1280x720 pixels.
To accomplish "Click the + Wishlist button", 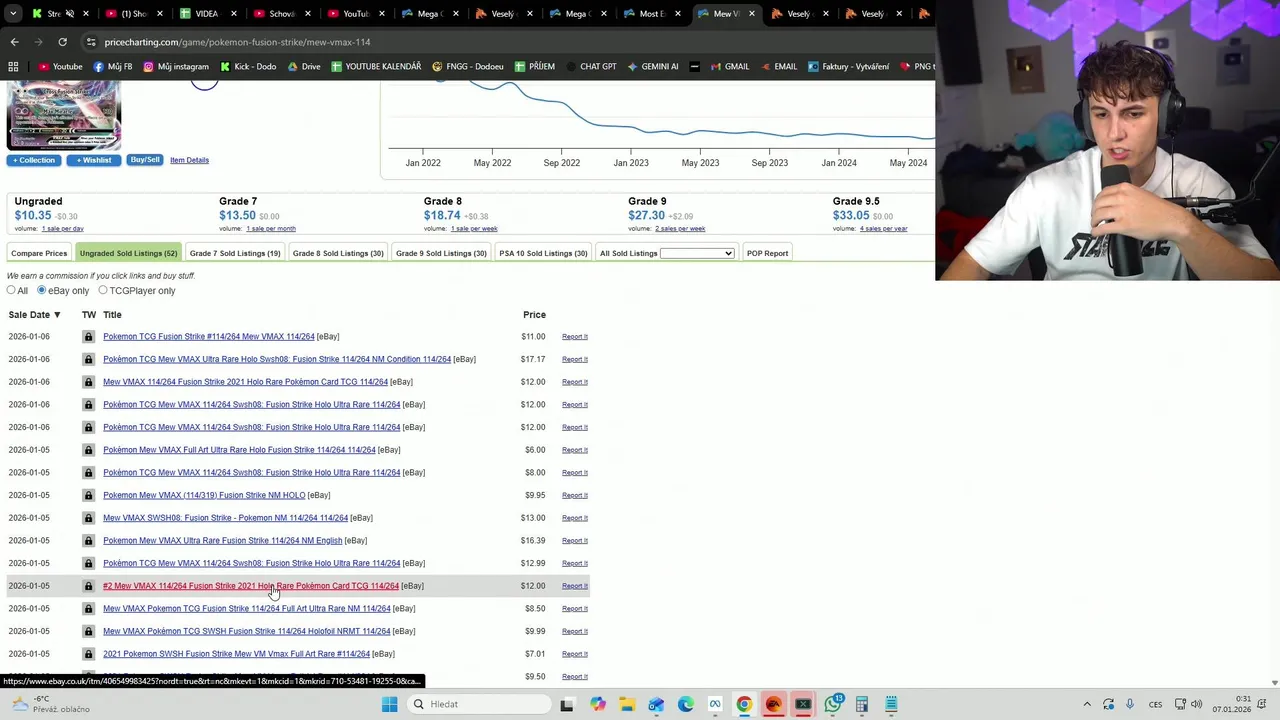I will point(94,160).
